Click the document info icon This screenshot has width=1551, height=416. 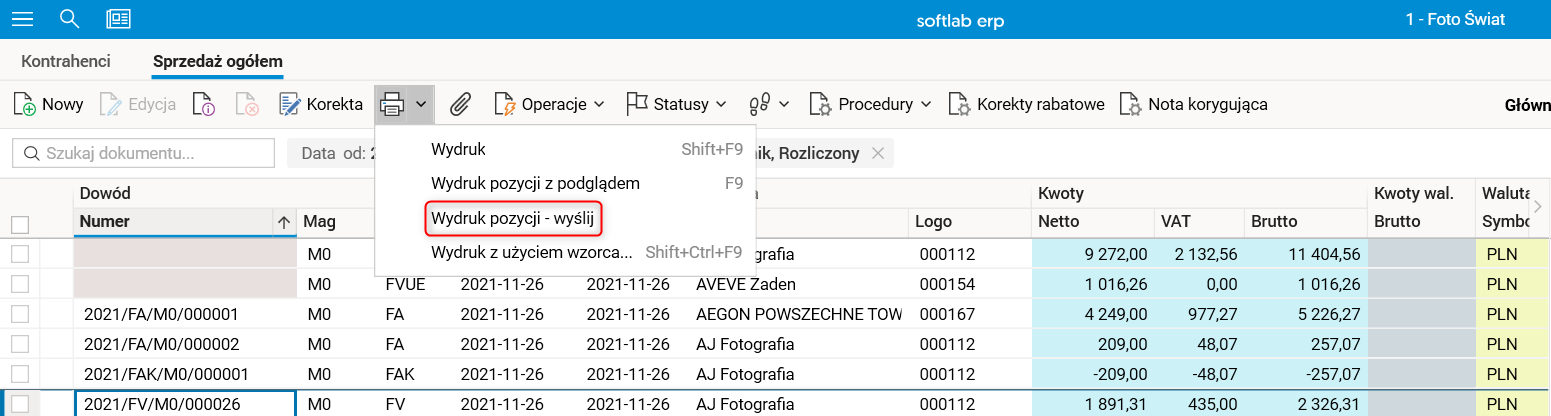coord(205,104)
